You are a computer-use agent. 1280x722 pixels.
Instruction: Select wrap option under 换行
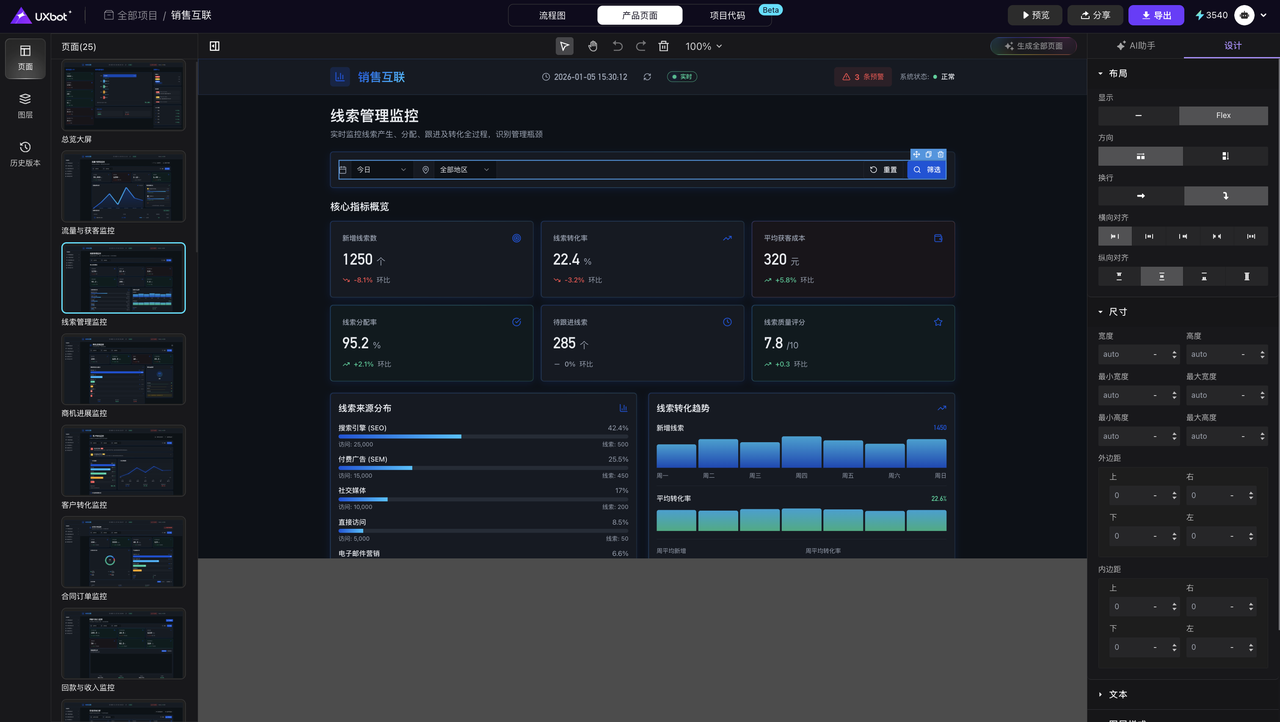coord(1226,196)
